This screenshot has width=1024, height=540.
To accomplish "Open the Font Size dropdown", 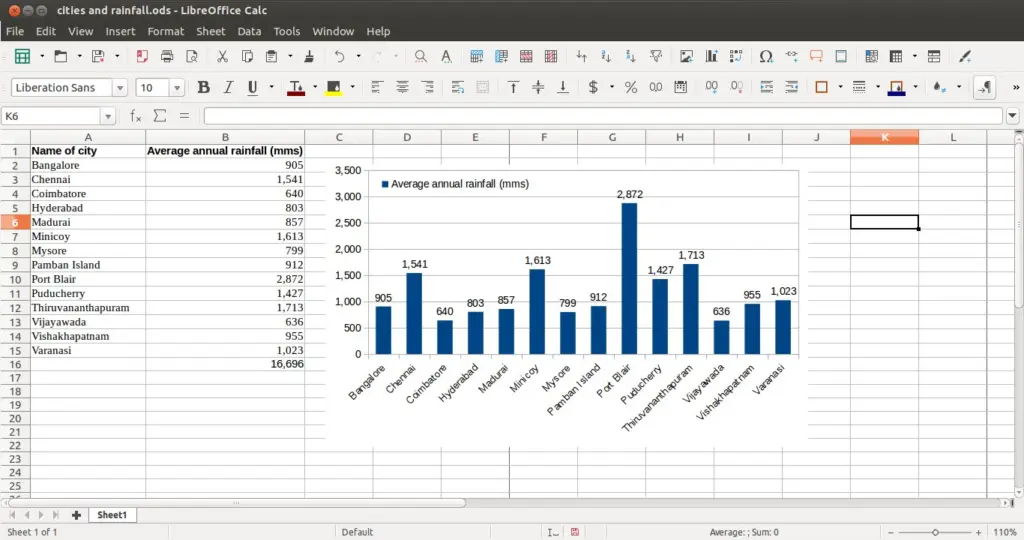I will pyautogui.click(x=176, y=87).
